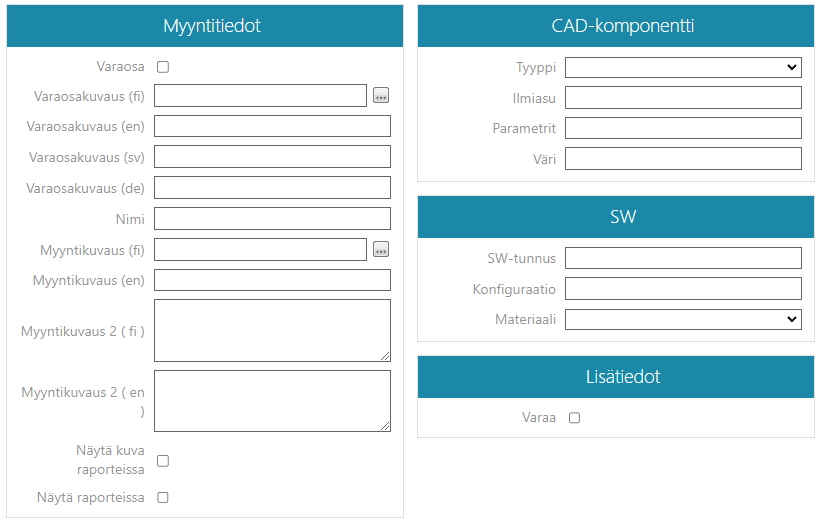Click into Varaosakuvaus (en) field
The height and width of the screenshot is (522, 820).
[x=272, y=126]
